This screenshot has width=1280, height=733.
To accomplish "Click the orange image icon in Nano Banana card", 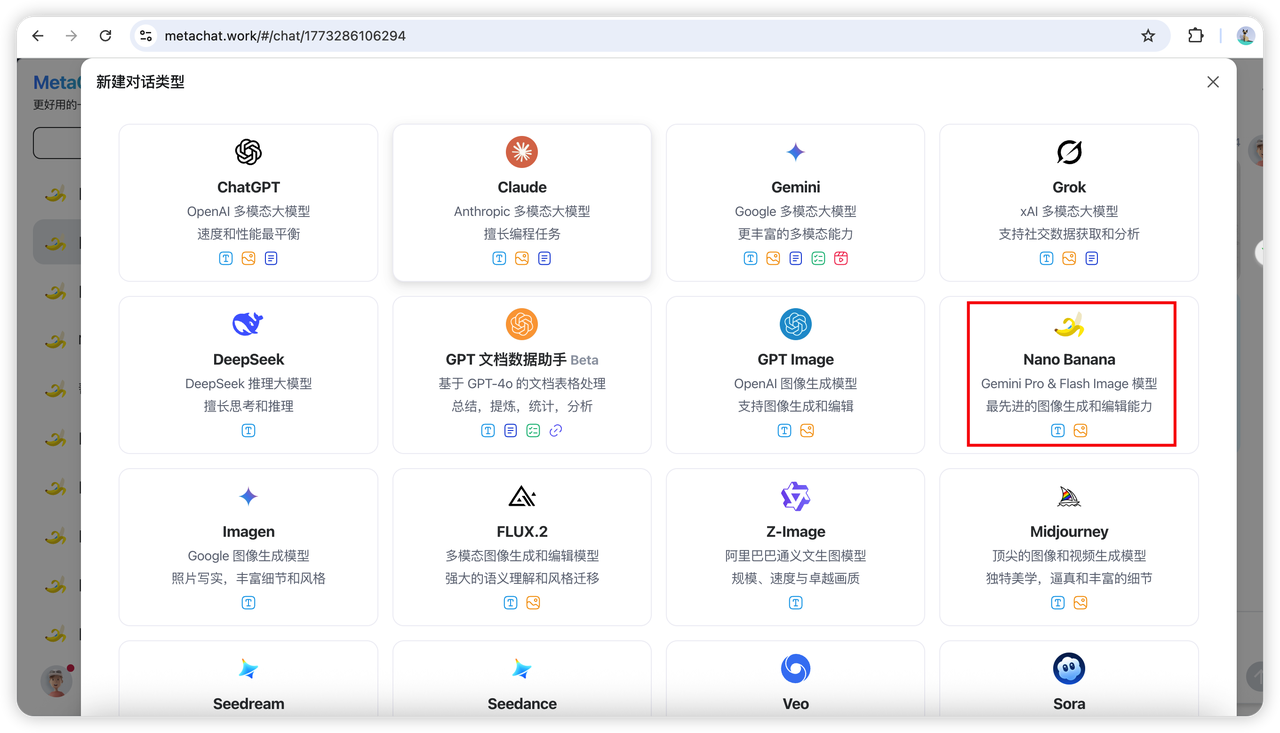I will point(1080,430).
